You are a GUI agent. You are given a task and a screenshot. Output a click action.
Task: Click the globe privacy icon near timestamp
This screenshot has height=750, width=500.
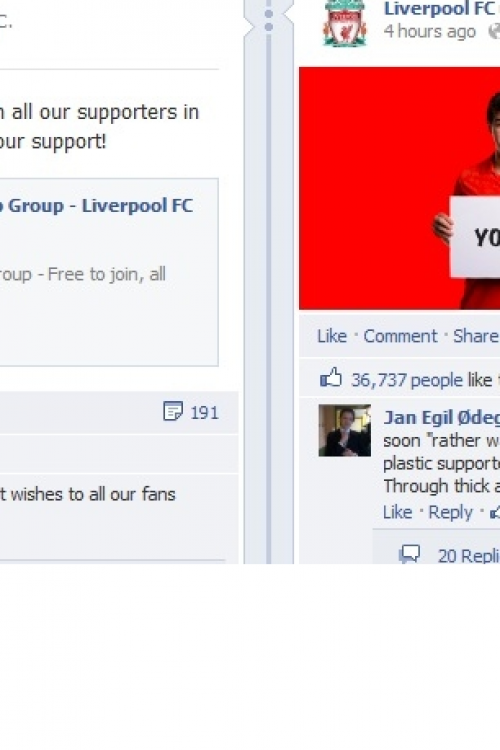coord(494,32)
